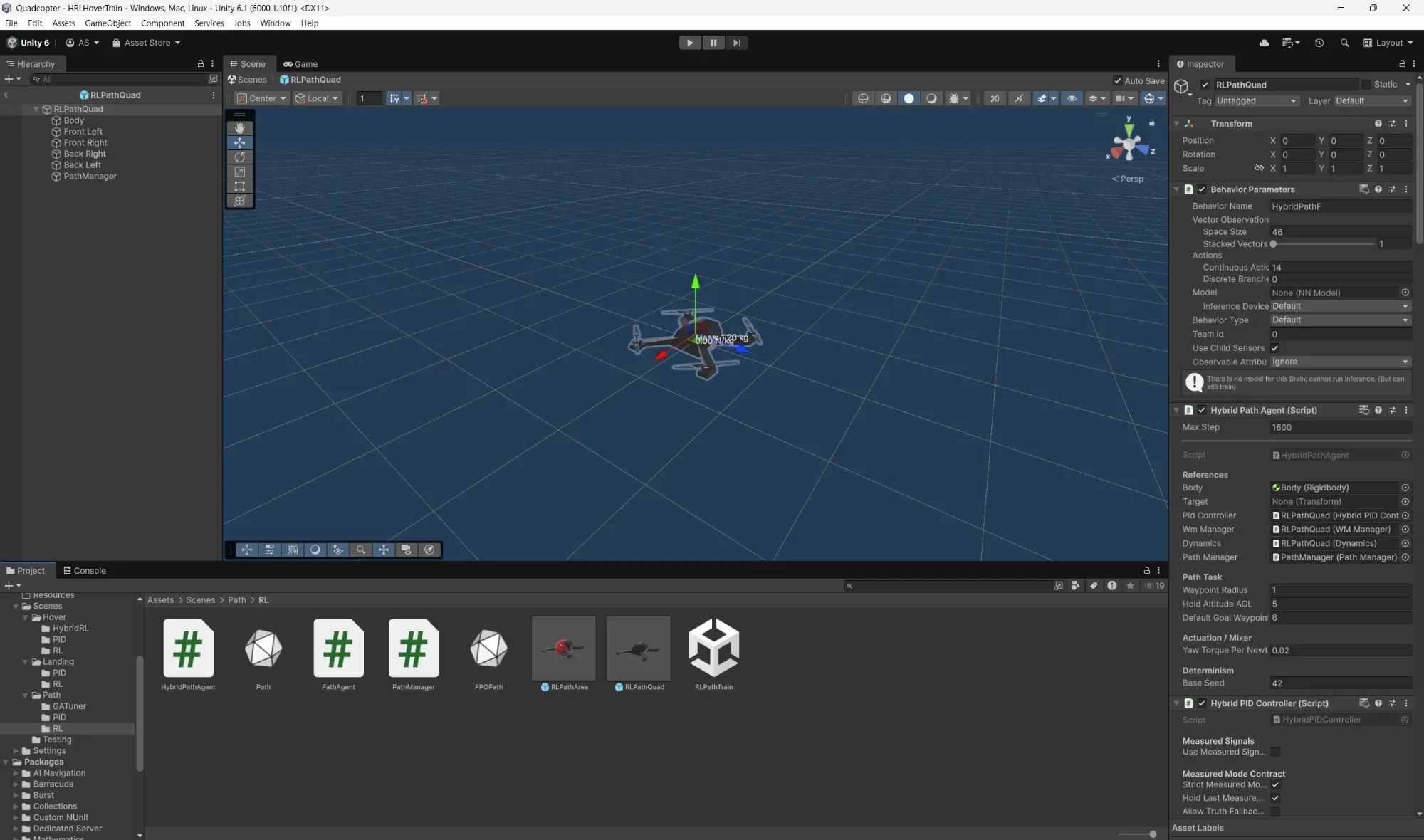Lock the Hierarchy panel
Screen dimensions: 1424x840
pos(201,63)
